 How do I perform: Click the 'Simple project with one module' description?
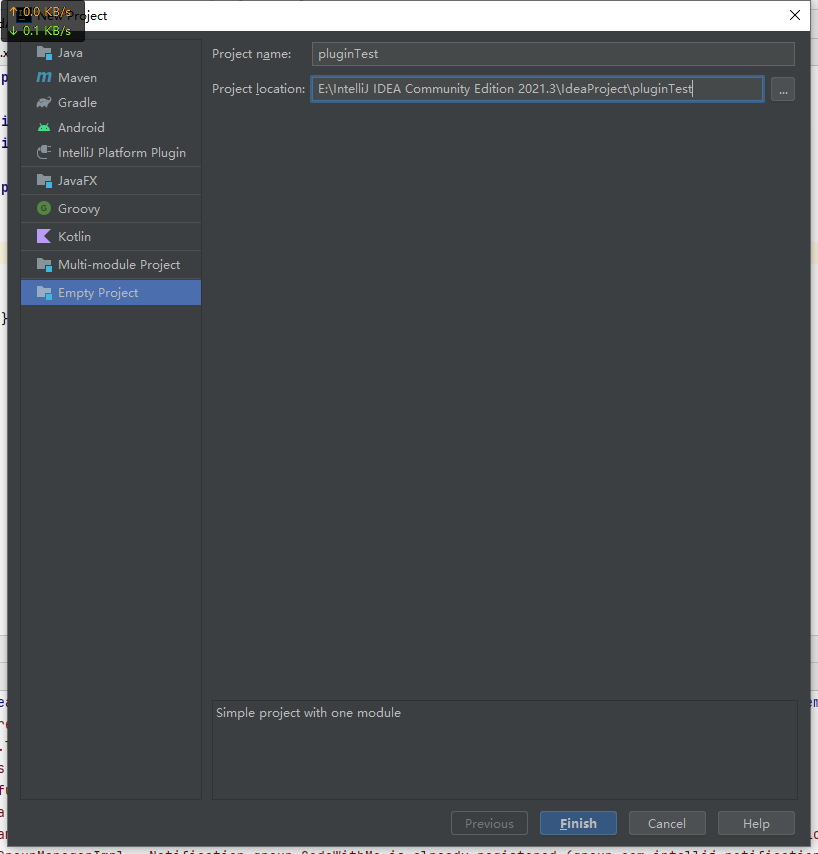308,713
